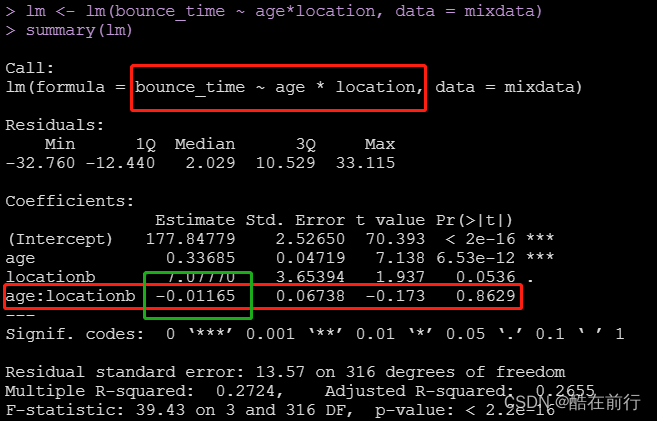Click the intercept estimate 177.84779
This screenshot has height=421, width=657.
[191, 239]
